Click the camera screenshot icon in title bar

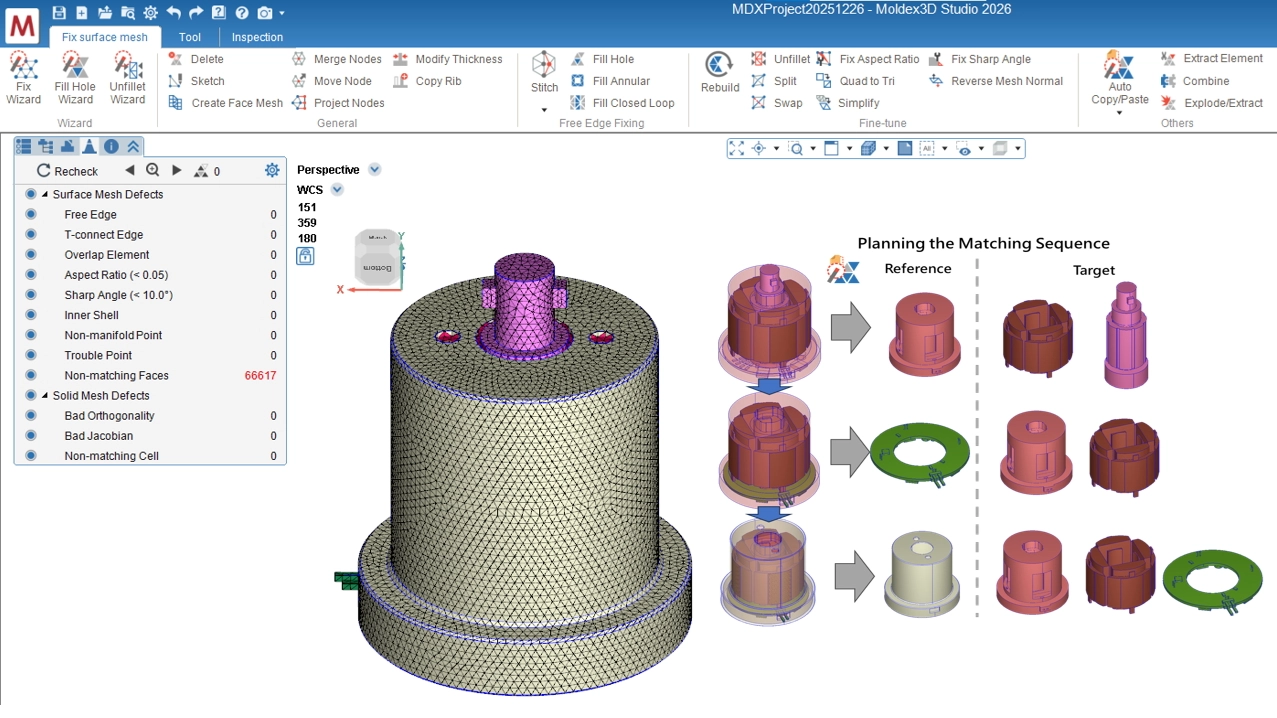tap(264, 13)
